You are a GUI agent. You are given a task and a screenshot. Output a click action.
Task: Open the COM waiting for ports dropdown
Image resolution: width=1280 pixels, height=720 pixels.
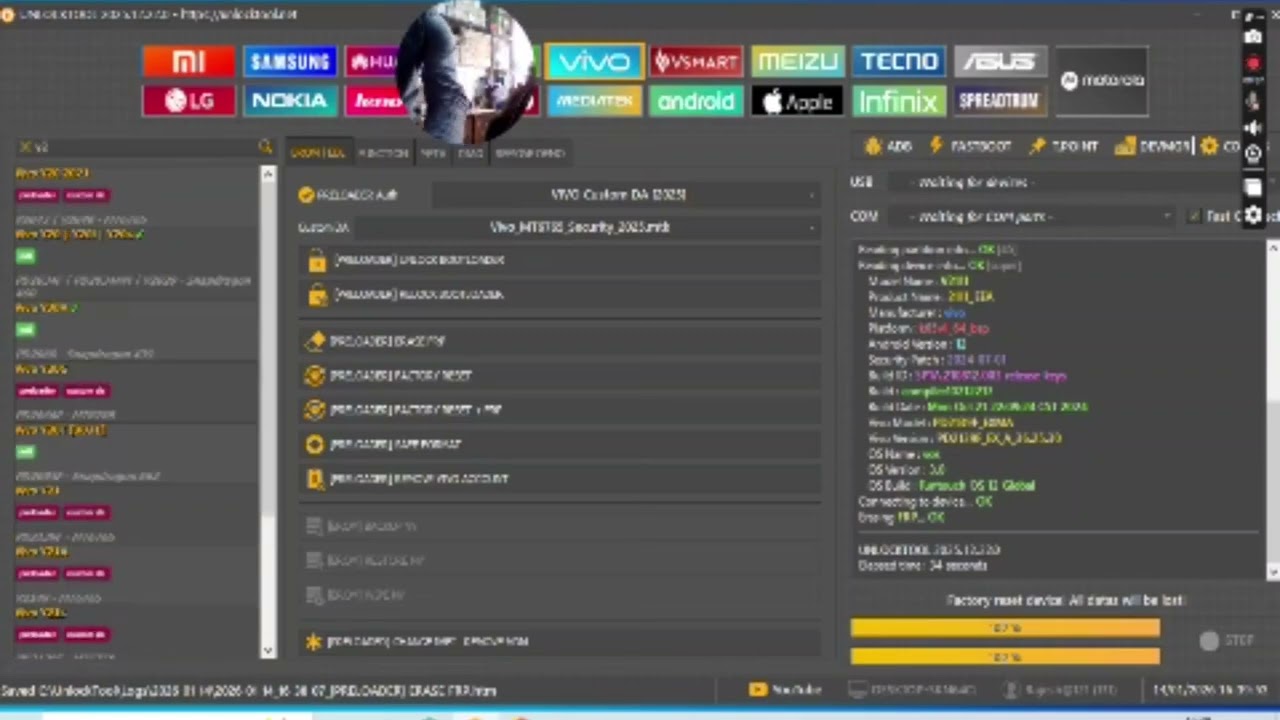pos(1031,216)
